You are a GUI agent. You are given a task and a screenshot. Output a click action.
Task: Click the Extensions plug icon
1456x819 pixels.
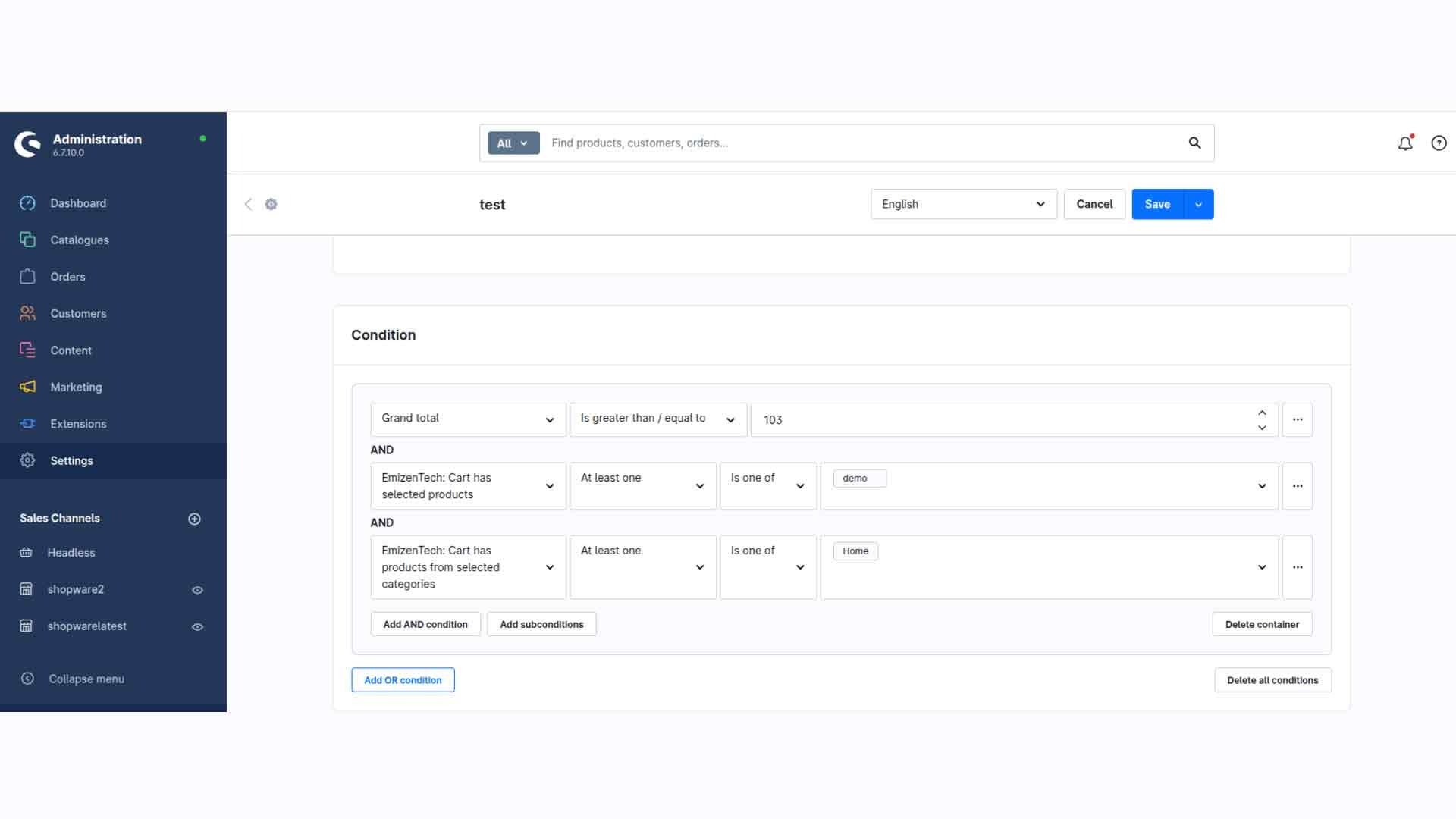pyautogui.click(x=27, y=424)
